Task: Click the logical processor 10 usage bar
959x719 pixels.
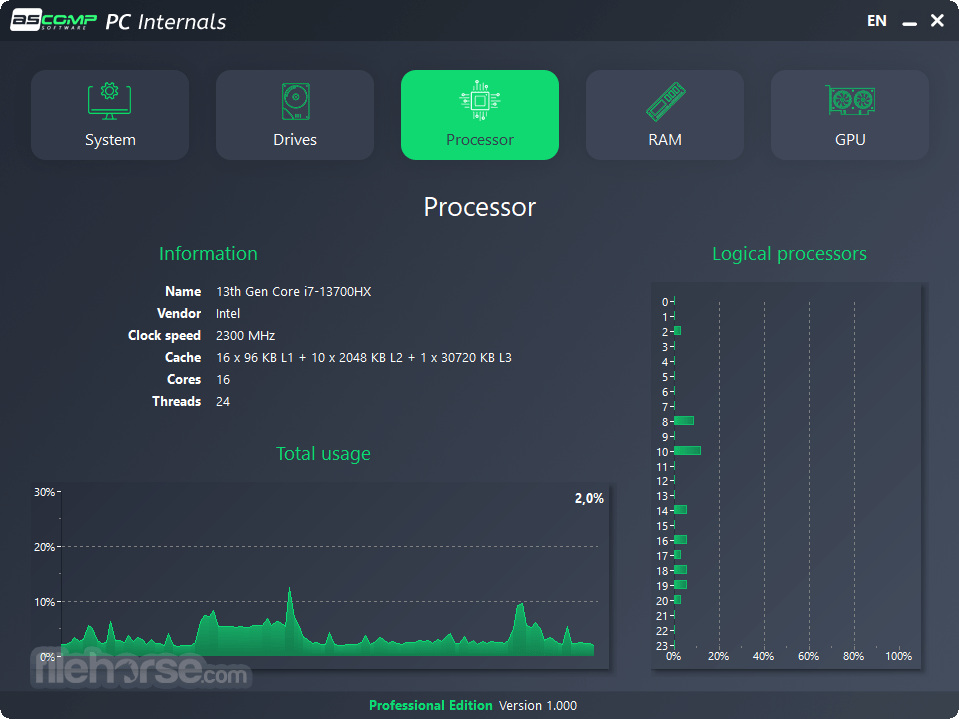Action: (687, 451)
